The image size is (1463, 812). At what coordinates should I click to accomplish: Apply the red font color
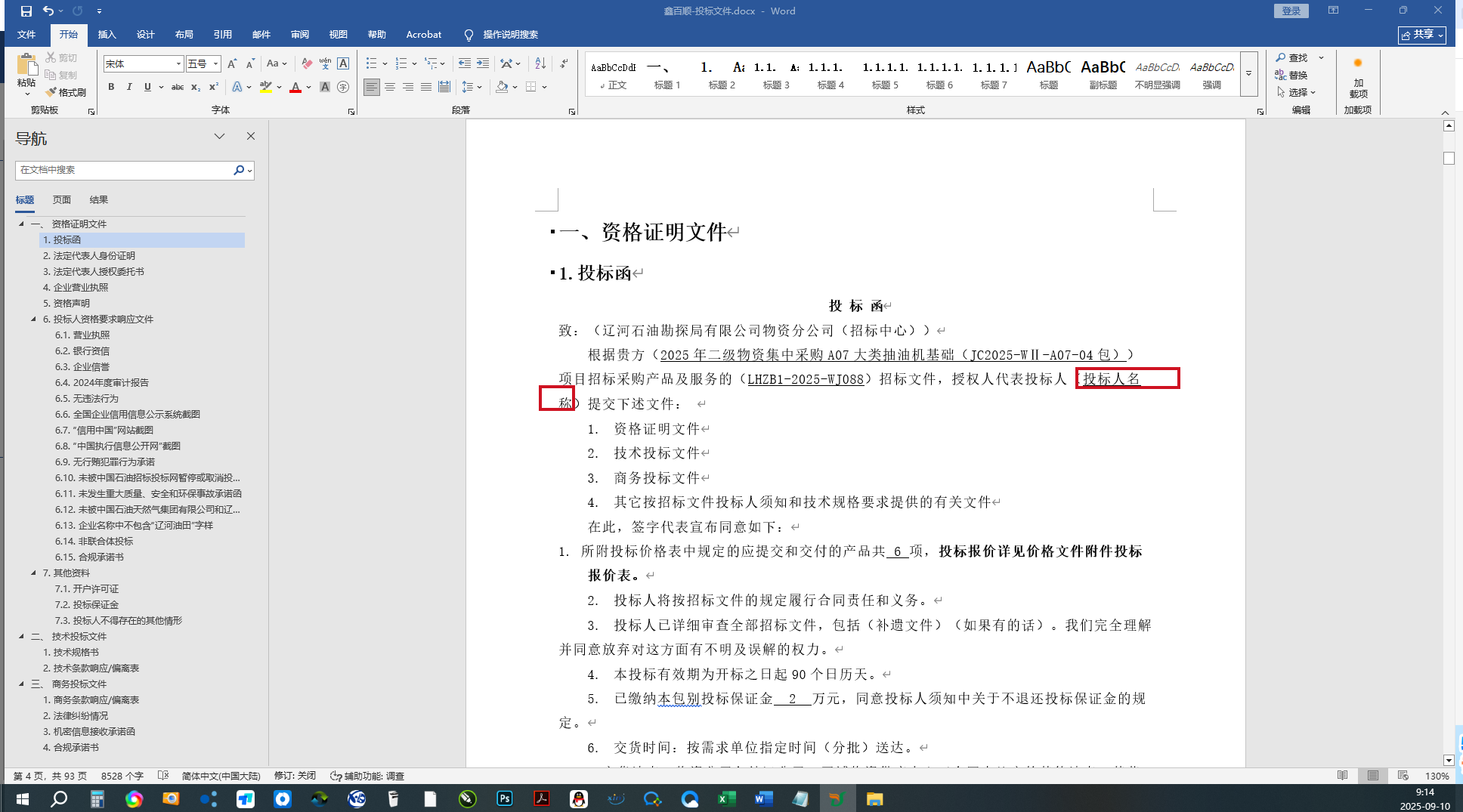295,87
